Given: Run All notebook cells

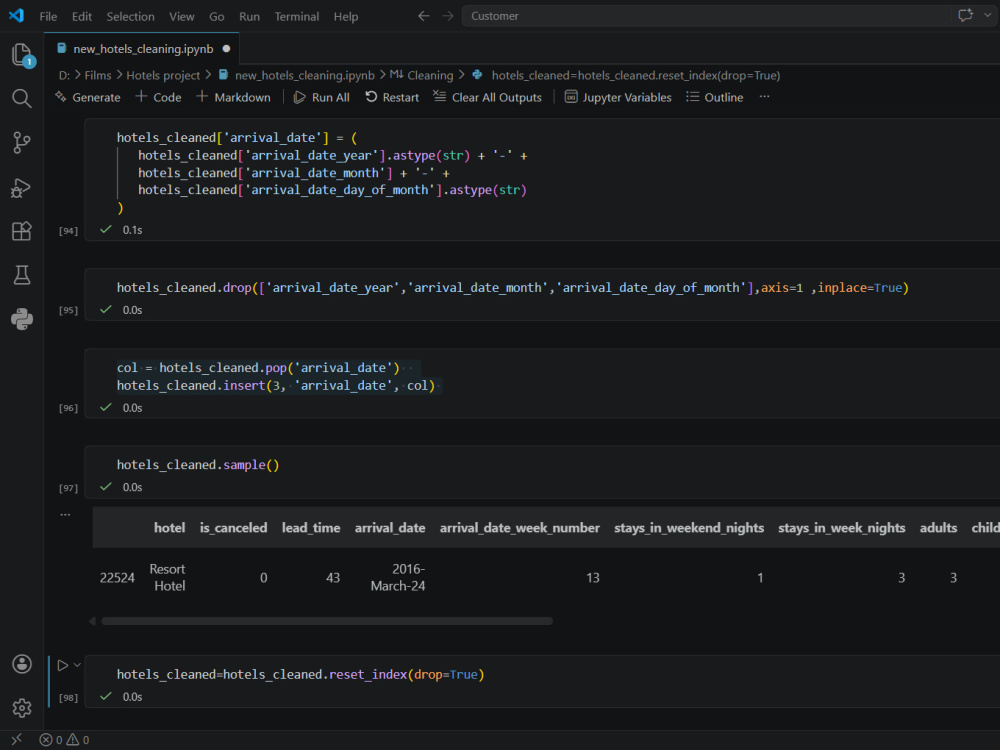Looking at the screenshot, I should click(x=321, y=97).
